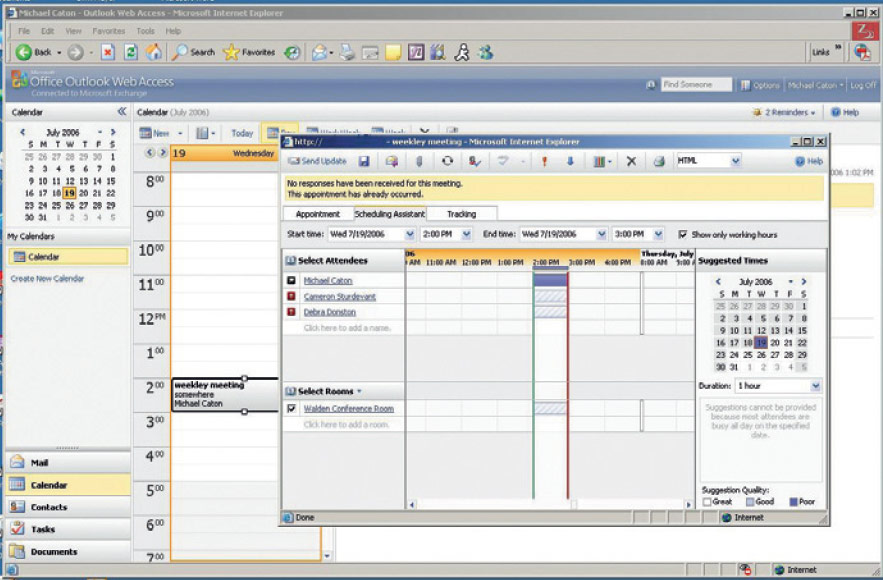
Task: Open the Mail pane in the sidebar
Action: coord(40,463)
